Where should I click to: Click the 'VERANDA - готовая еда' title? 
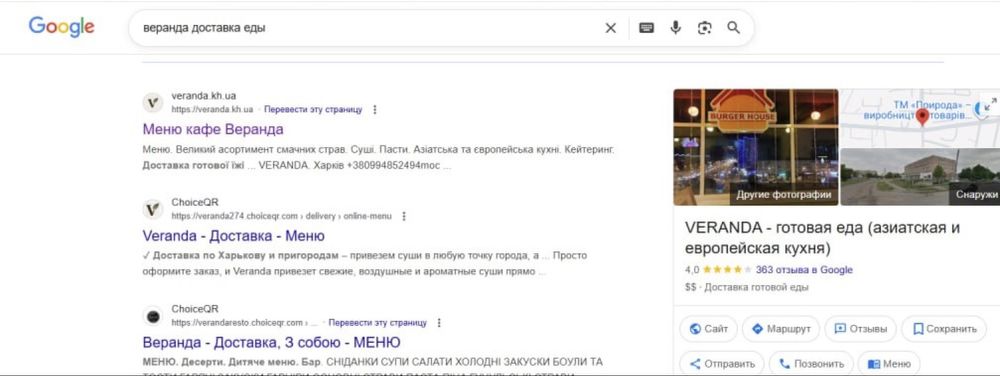point(823,238)
